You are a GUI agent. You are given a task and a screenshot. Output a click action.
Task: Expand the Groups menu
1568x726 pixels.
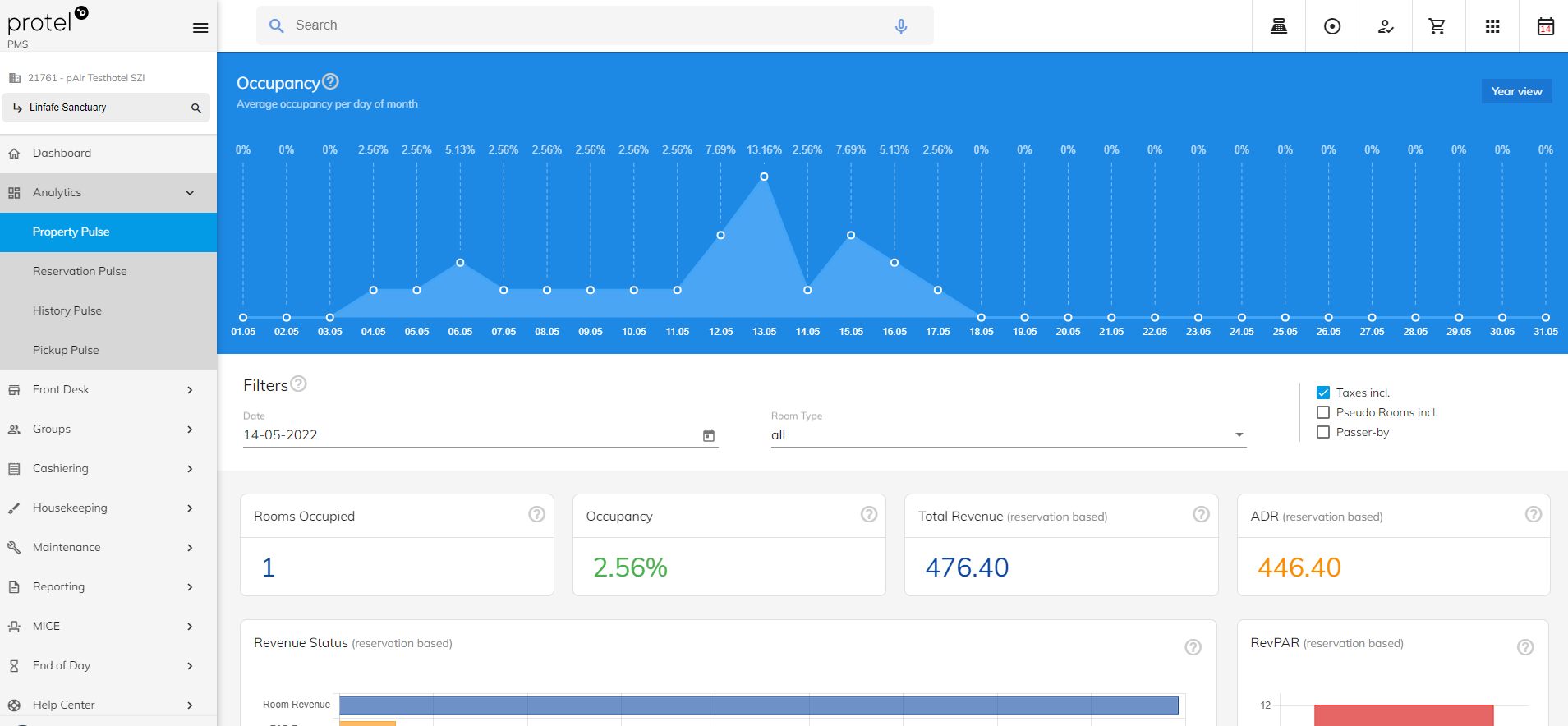[190, 430]
